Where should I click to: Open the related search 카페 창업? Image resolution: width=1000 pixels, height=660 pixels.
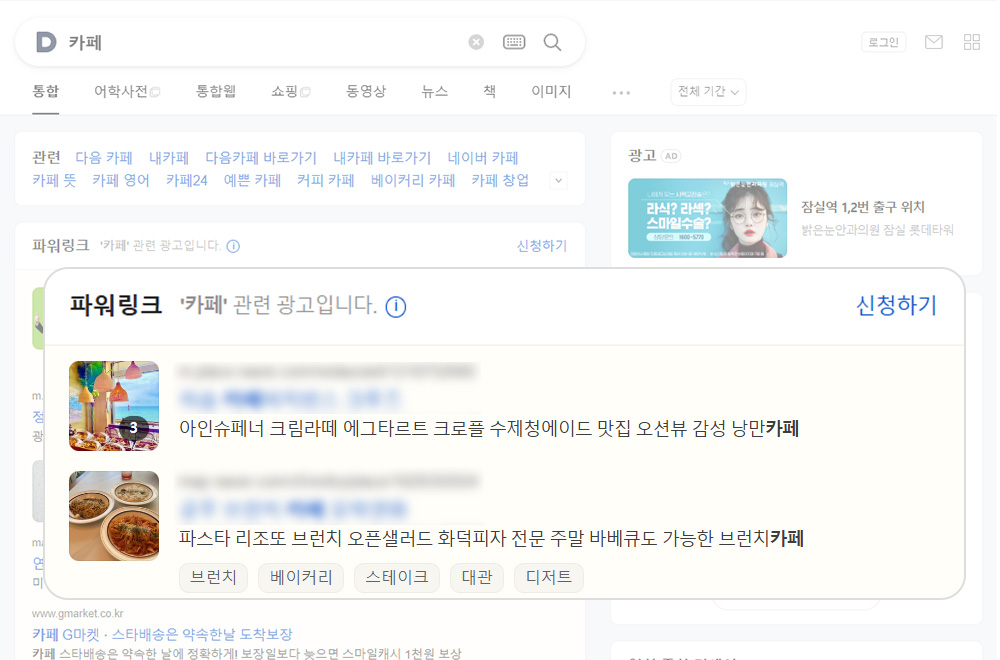pyautogui.click(x=500, y=180)
